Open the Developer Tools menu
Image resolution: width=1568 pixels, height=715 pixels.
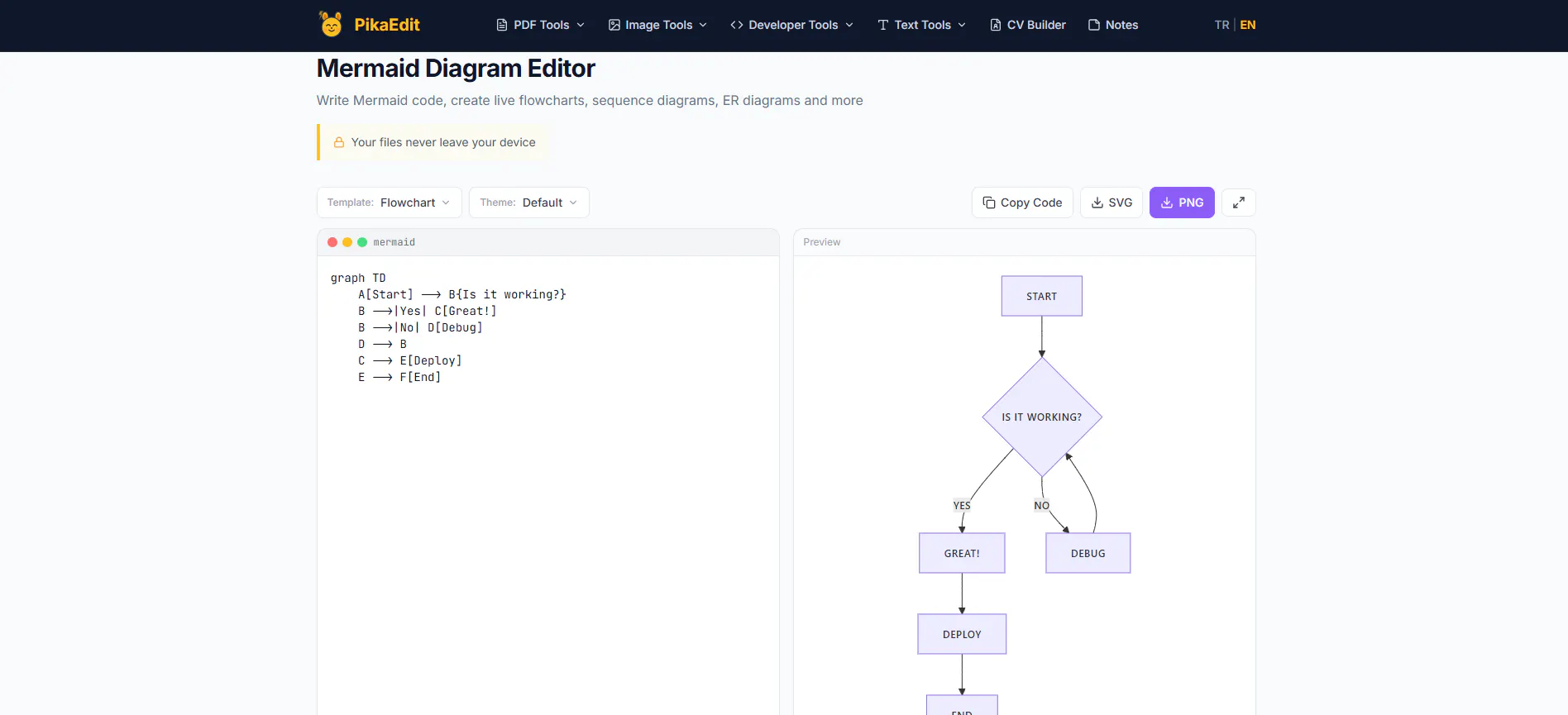[792, 25]
